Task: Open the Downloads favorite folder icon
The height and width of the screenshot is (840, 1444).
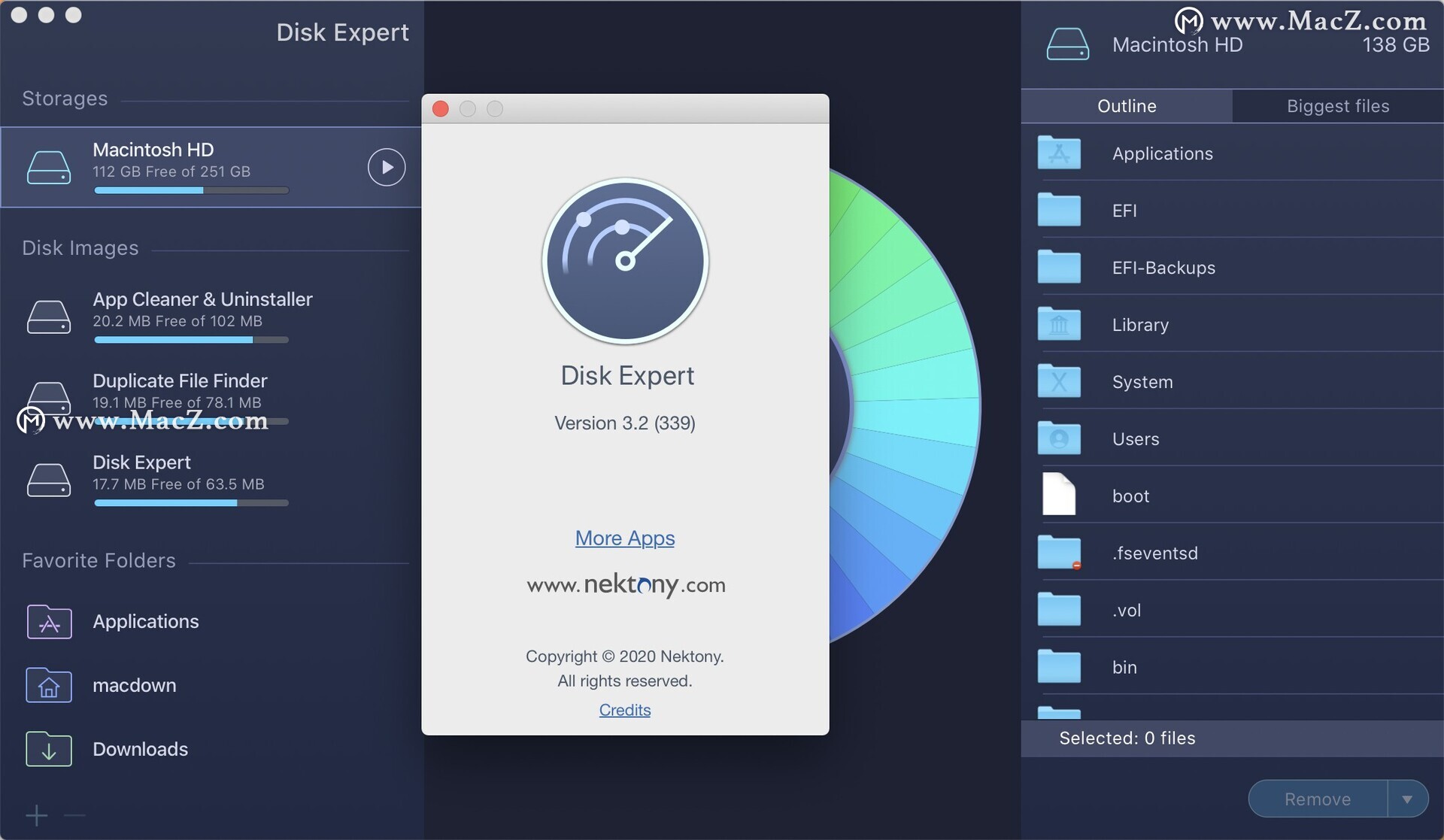Action: 49,749
